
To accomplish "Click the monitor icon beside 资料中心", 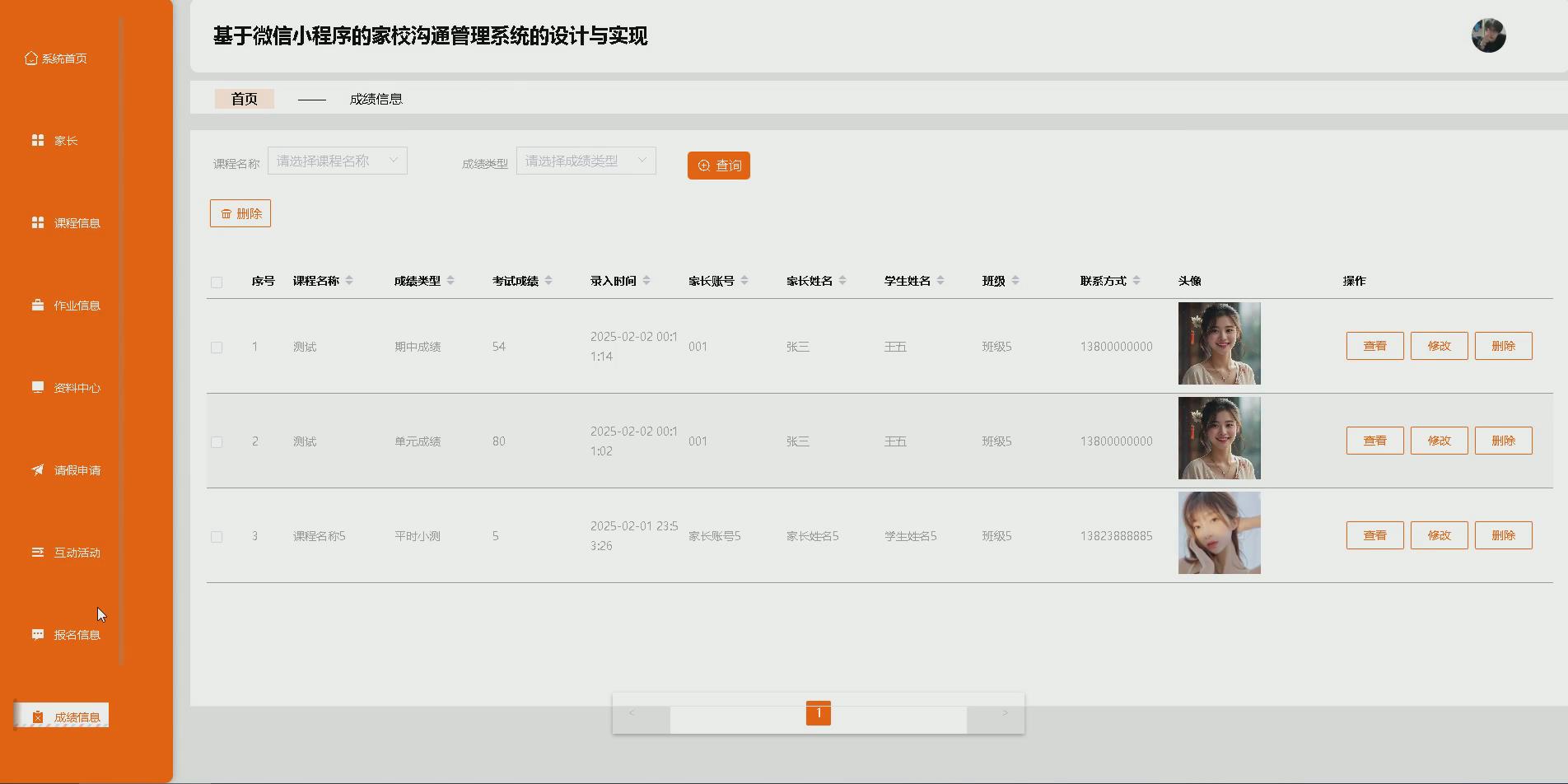I will click(x=38, y=388).
